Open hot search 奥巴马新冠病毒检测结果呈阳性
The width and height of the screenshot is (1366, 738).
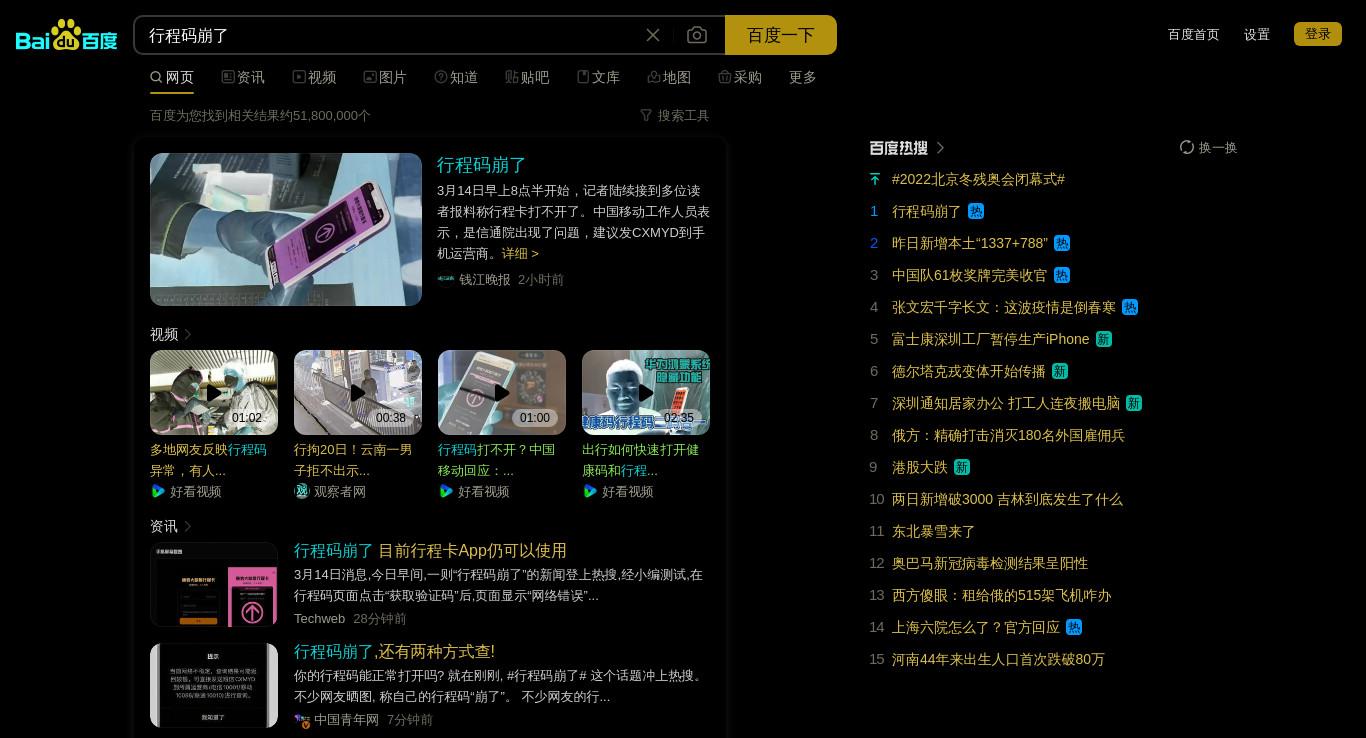990,563
